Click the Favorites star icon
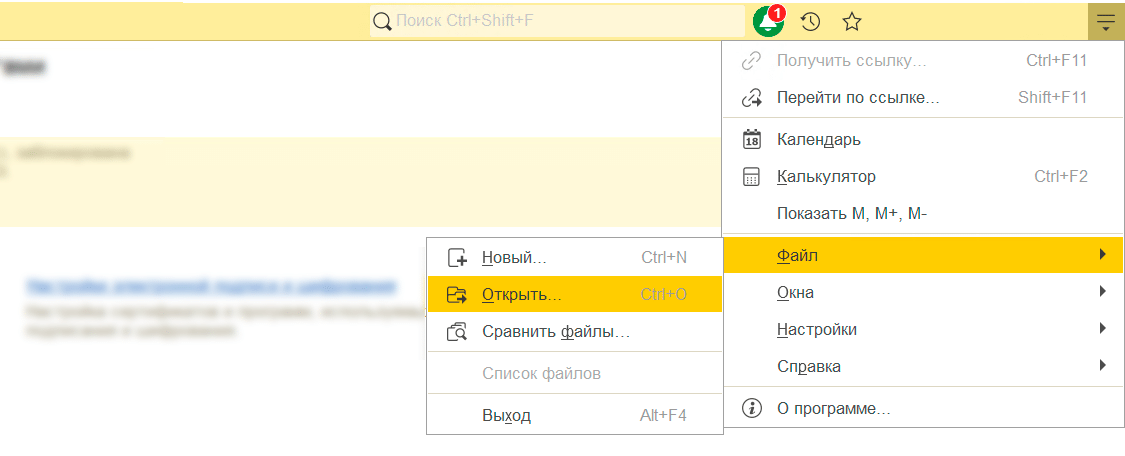The height and width of the screenshot is (456, 1125). 852,21
